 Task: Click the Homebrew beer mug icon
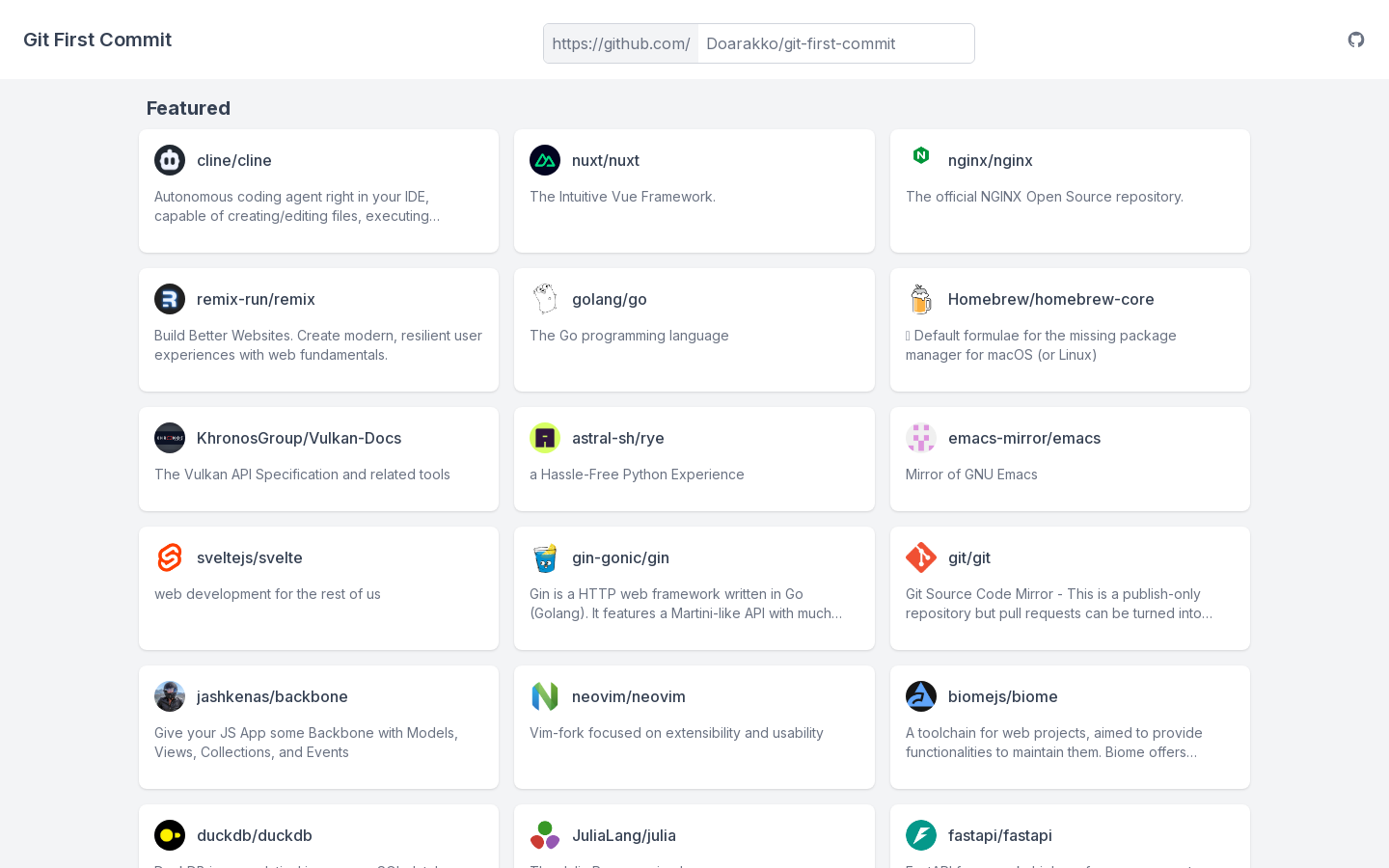pyautogui.click(x=921, y=299)
